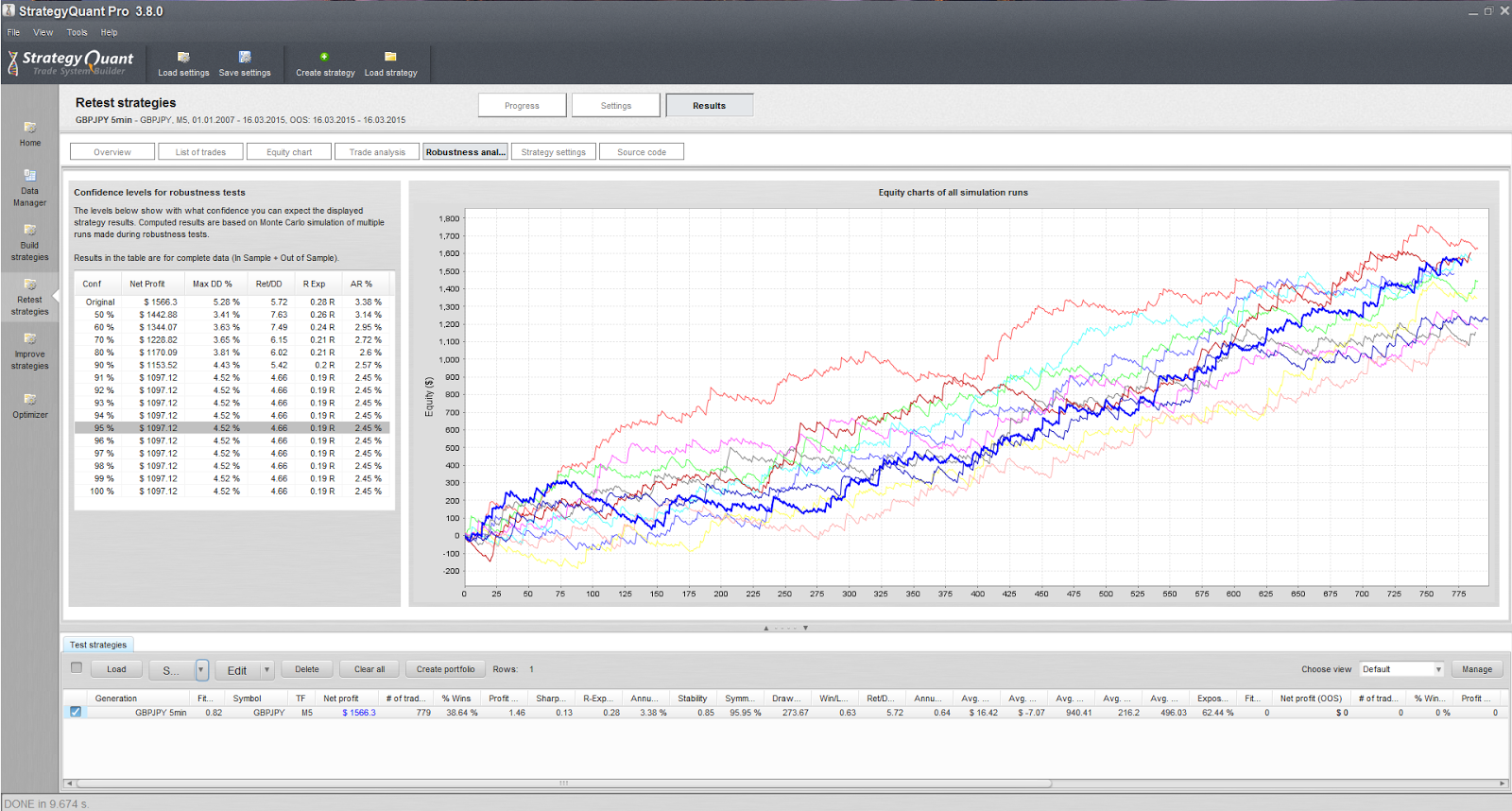
Task: Switch to the Equity chart tab
Action: (x=288, y=151)
